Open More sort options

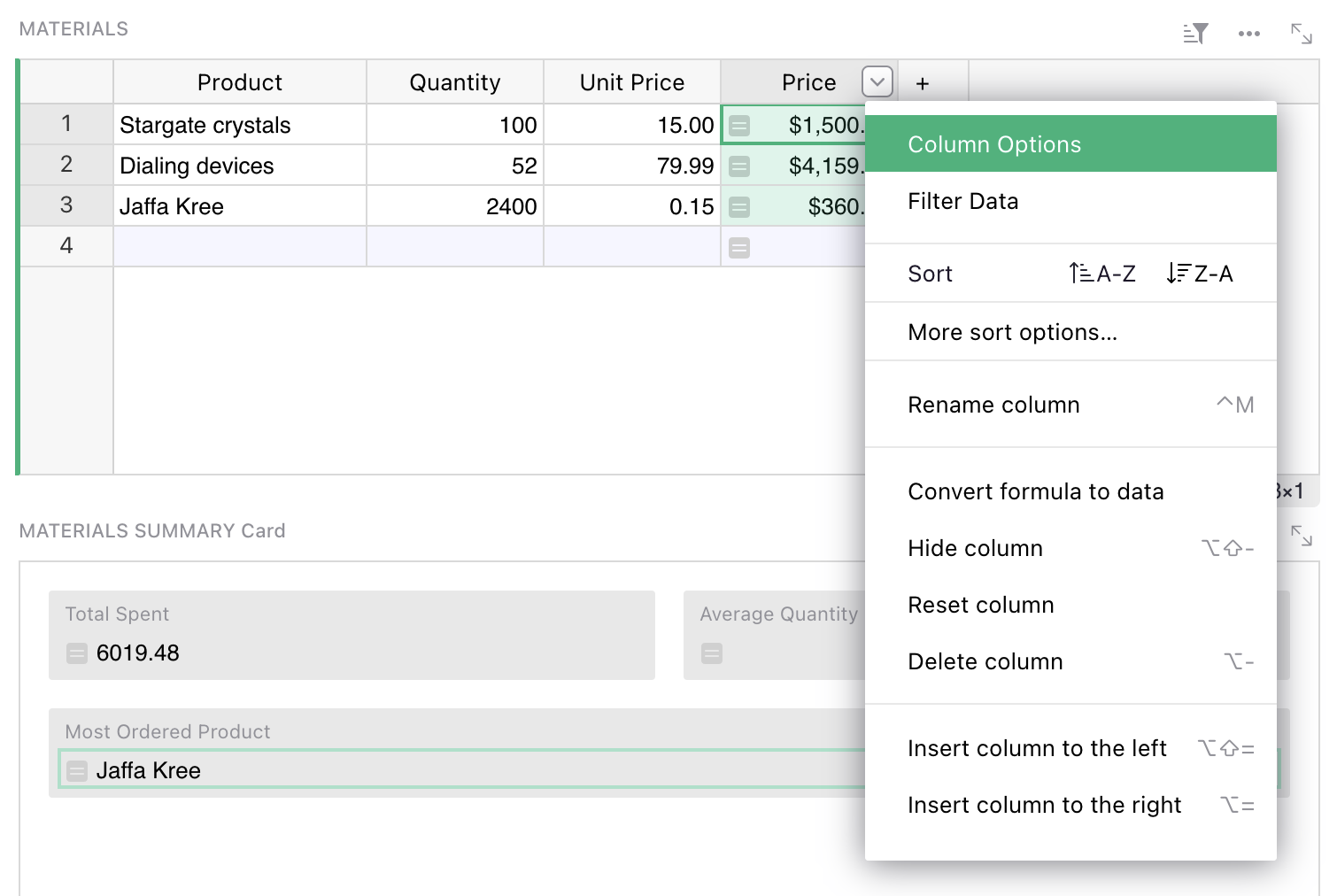tap(1012, 332)
